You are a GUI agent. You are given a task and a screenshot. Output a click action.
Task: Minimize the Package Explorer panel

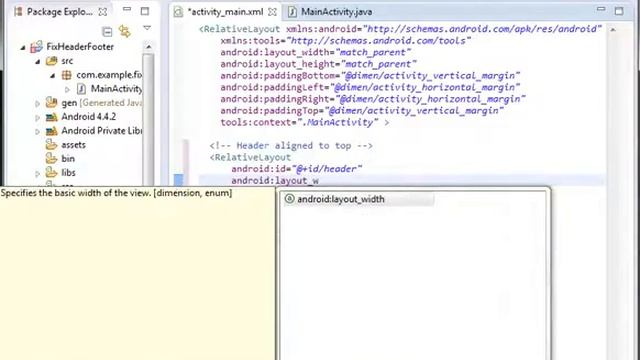tap(127, 9)
